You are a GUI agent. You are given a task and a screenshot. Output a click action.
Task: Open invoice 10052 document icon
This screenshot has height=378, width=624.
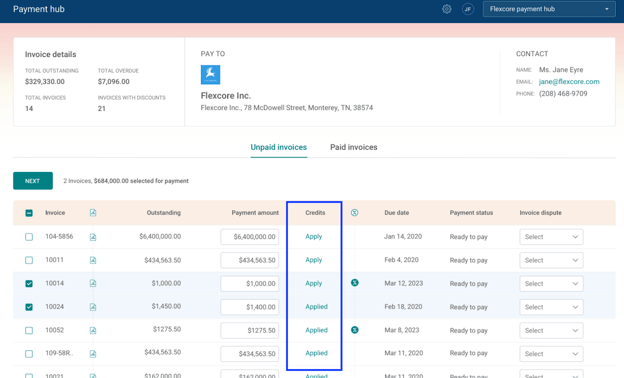click(x=93, y=330)
